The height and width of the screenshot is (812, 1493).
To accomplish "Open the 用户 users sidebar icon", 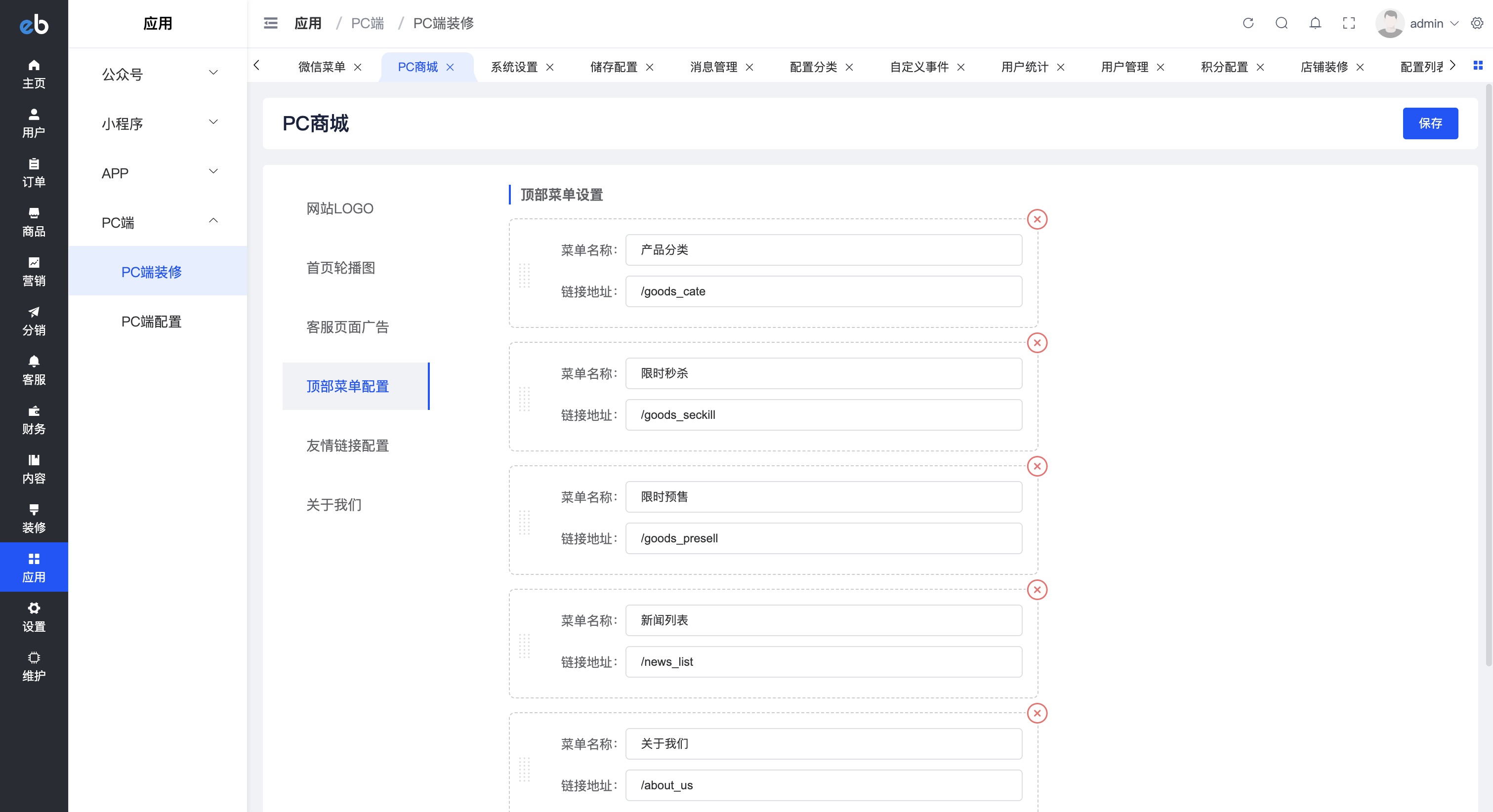I will point(34,123).
